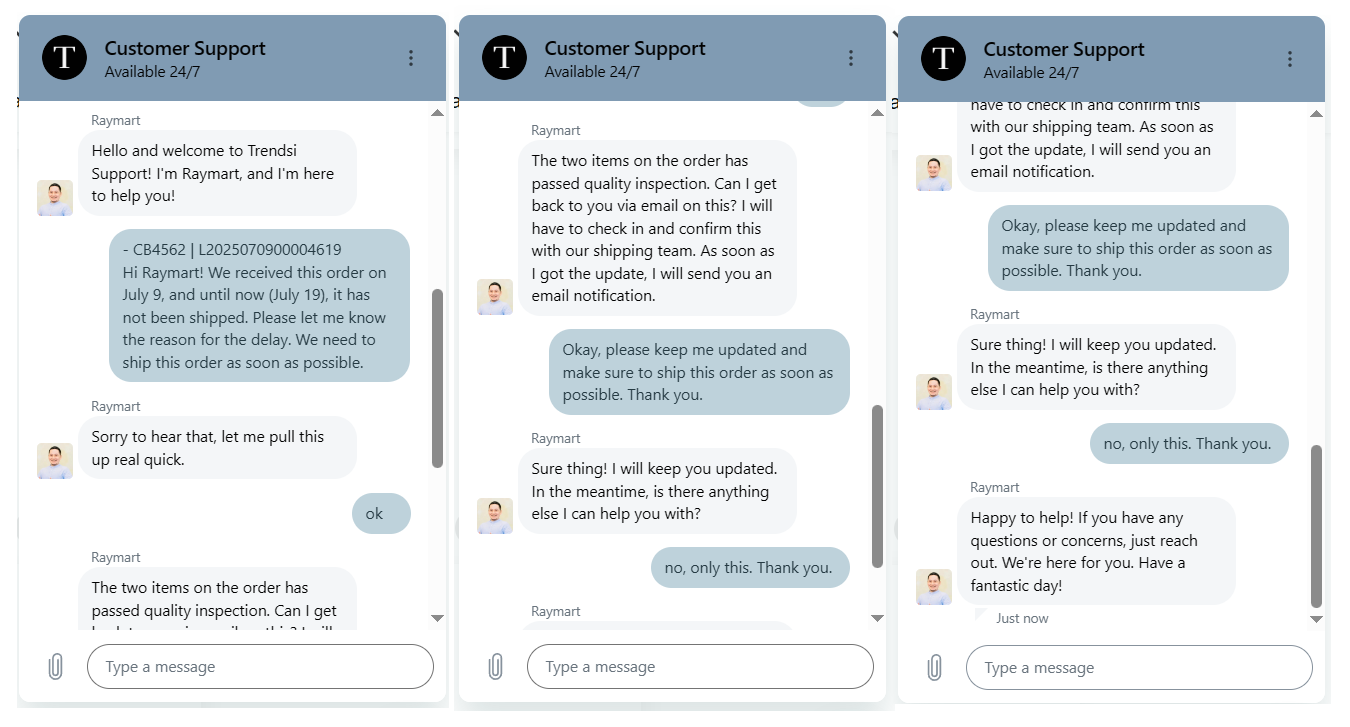The height and width of the screenshot is (727, 1350).
Task: Focus the message input in left chat
Action: (x=260, y=667)
